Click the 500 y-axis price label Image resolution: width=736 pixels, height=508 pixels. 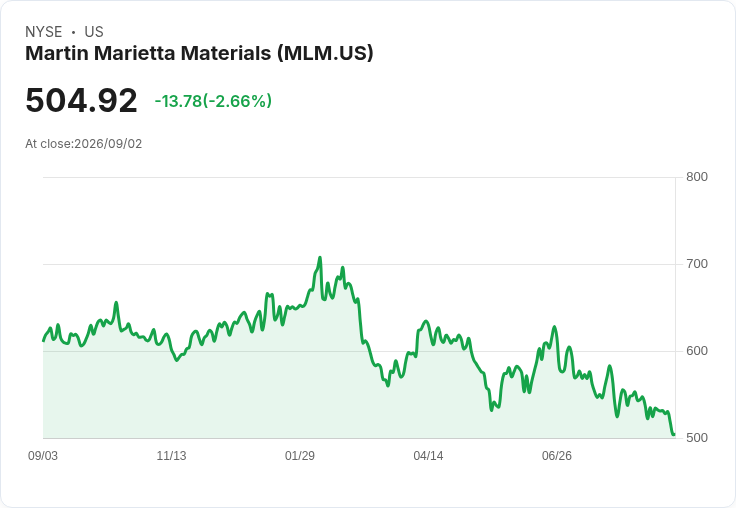point(697,438)
